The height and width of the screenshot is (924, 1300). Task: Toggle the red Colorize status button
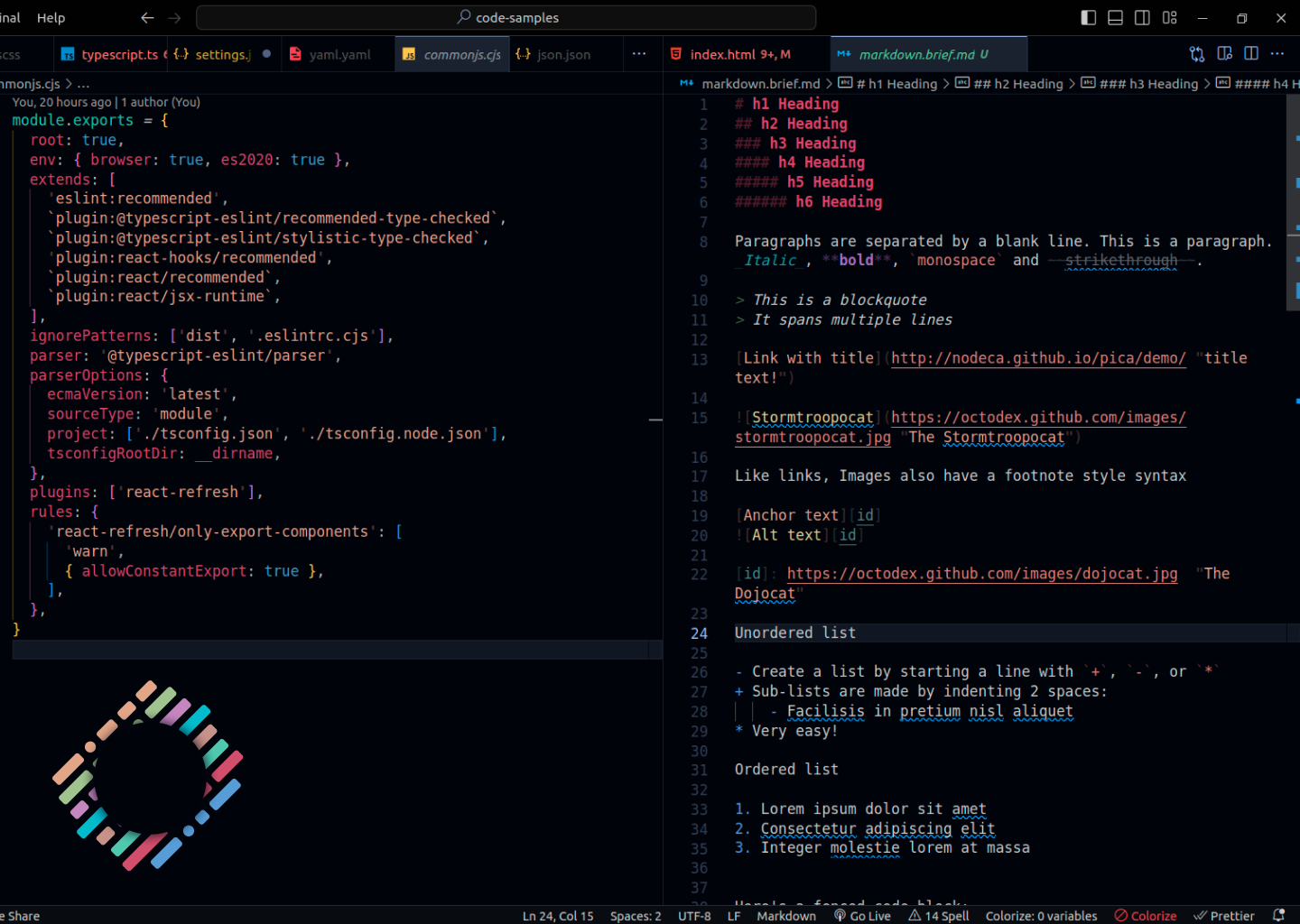[1146, 916]
